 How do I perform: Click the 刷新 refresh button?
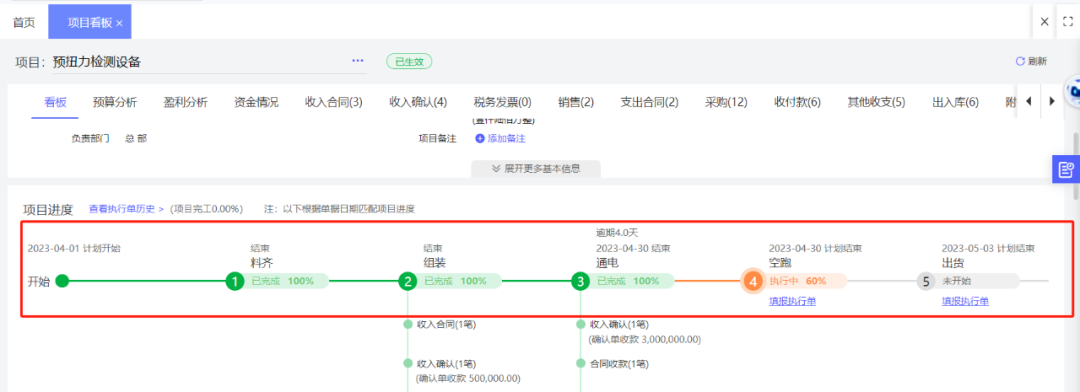coord(1031,61)
